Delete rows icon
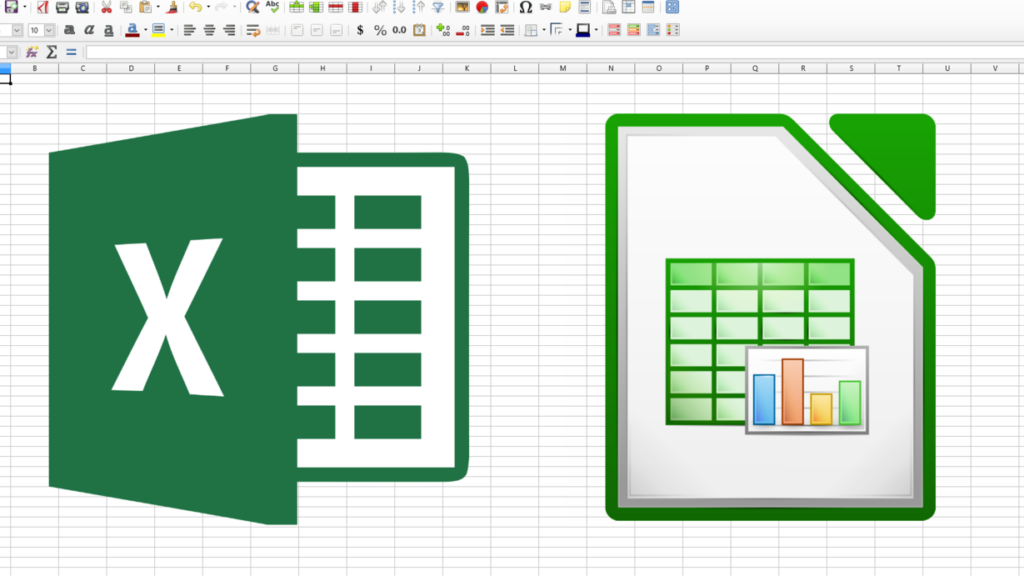 pyautogui.click(x=336, y=7)
